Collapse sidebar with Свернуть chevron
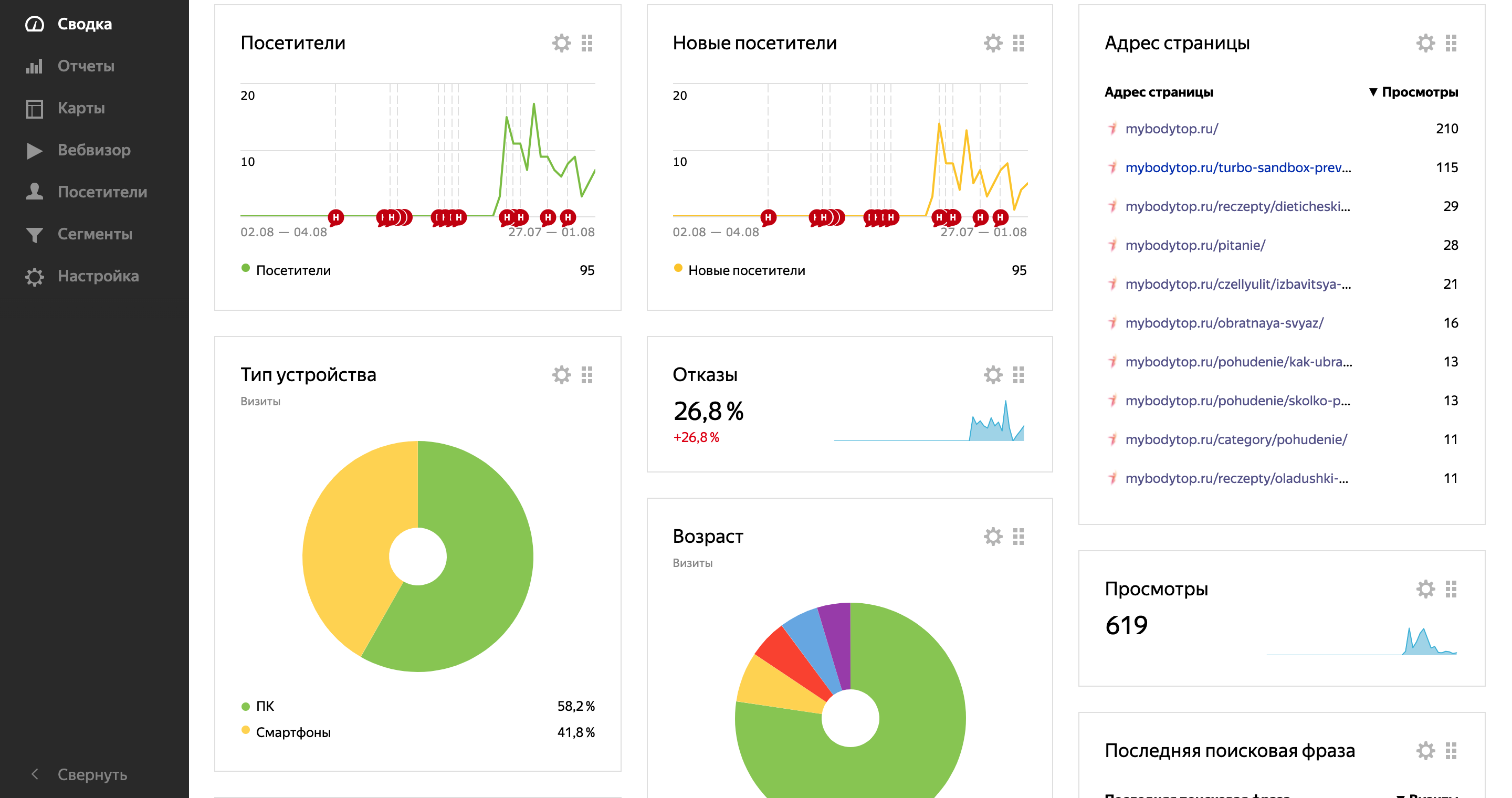This screenshot has width=1512, height=798. coord(35,774)
